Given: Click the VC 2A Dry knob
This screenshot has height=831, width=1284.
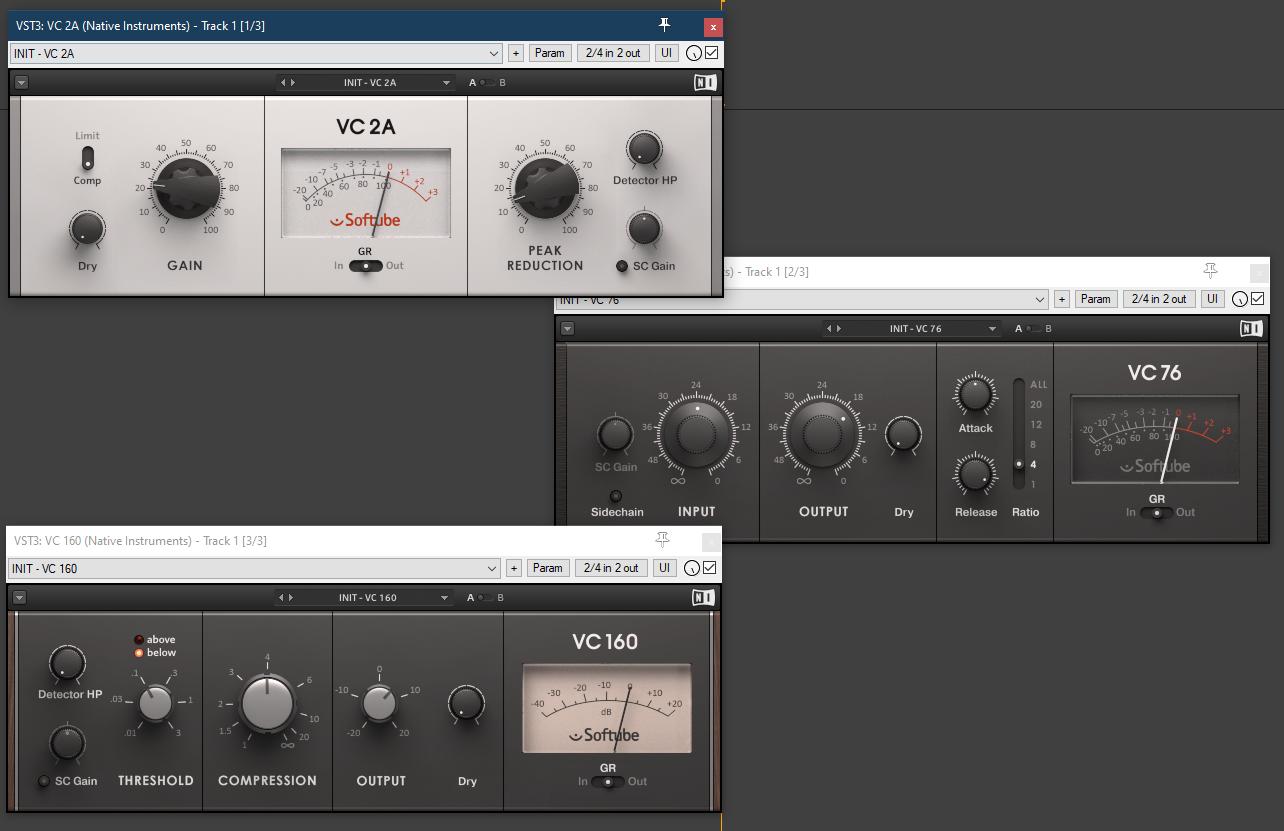Looking at the screenshot, I should click(x=87, y=229).
